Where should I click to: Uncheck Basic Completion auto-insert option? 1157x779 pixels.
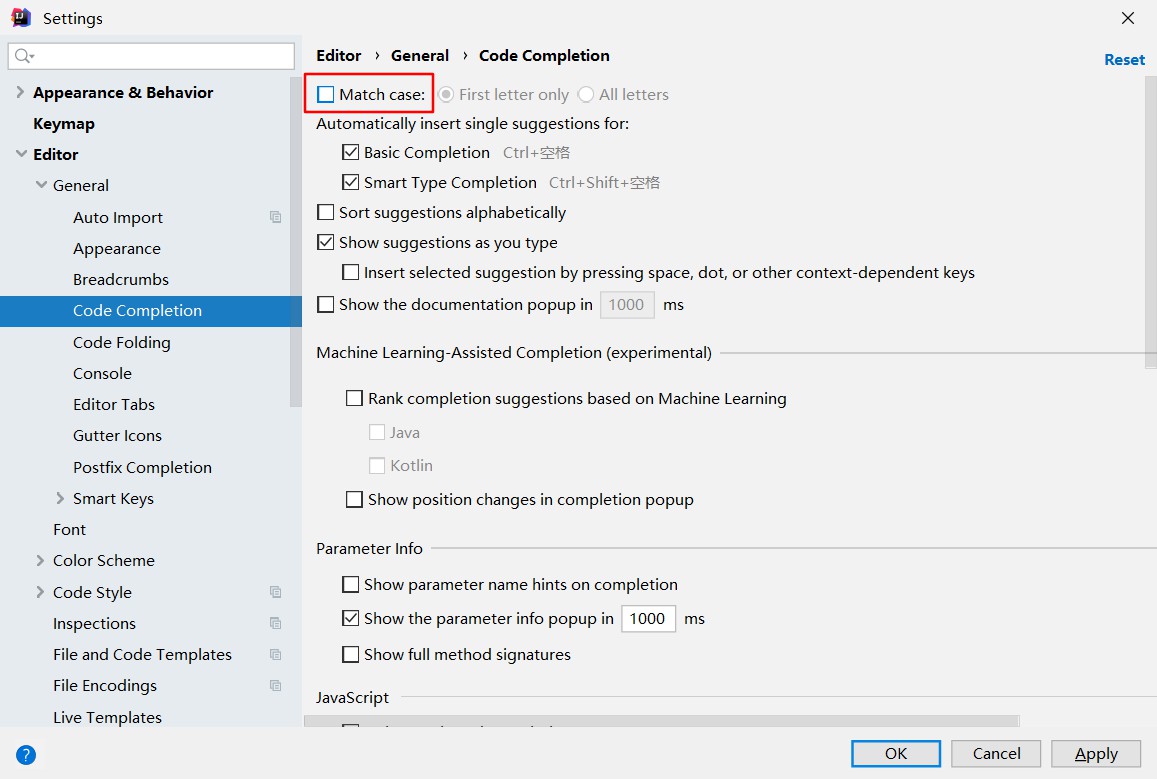tap(351, 153)
